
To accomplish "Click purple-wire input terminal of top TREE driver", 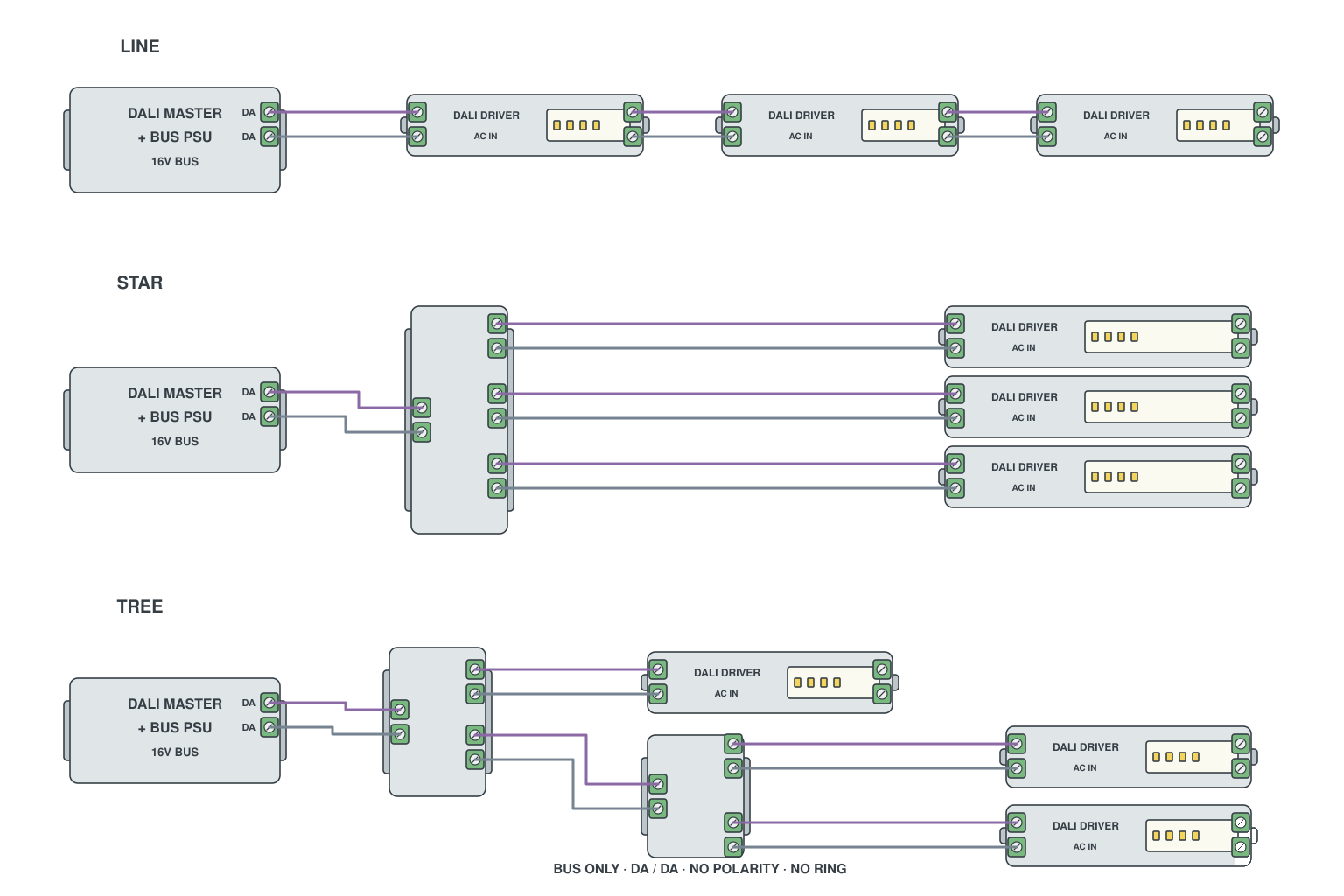I will click(x=658, y=669).
